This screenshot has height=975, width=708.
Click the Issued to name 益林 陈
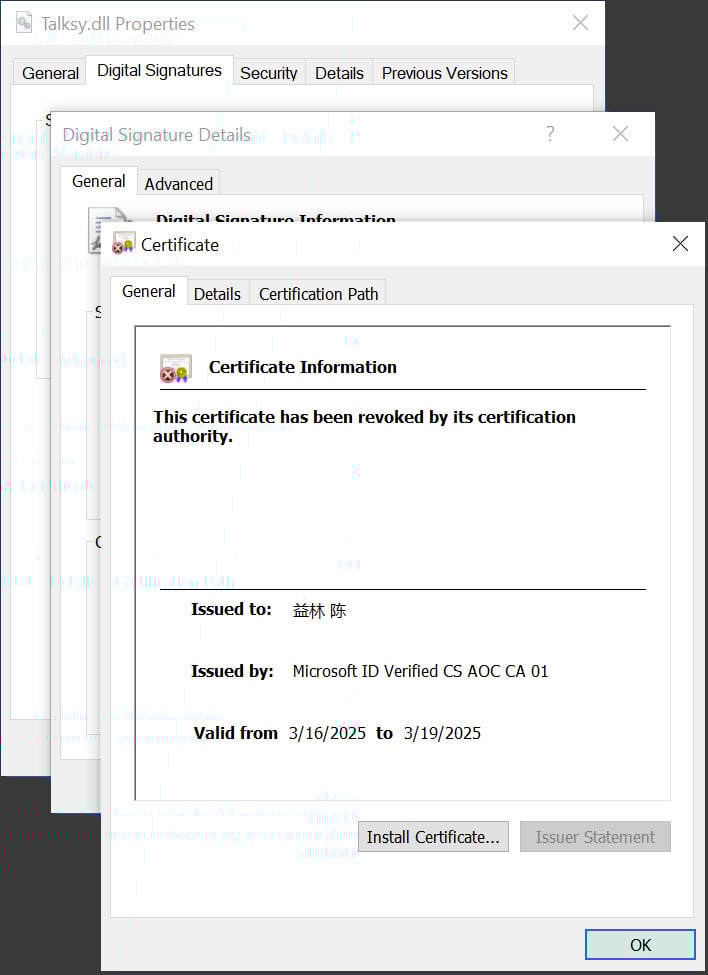tap(319, 611)
